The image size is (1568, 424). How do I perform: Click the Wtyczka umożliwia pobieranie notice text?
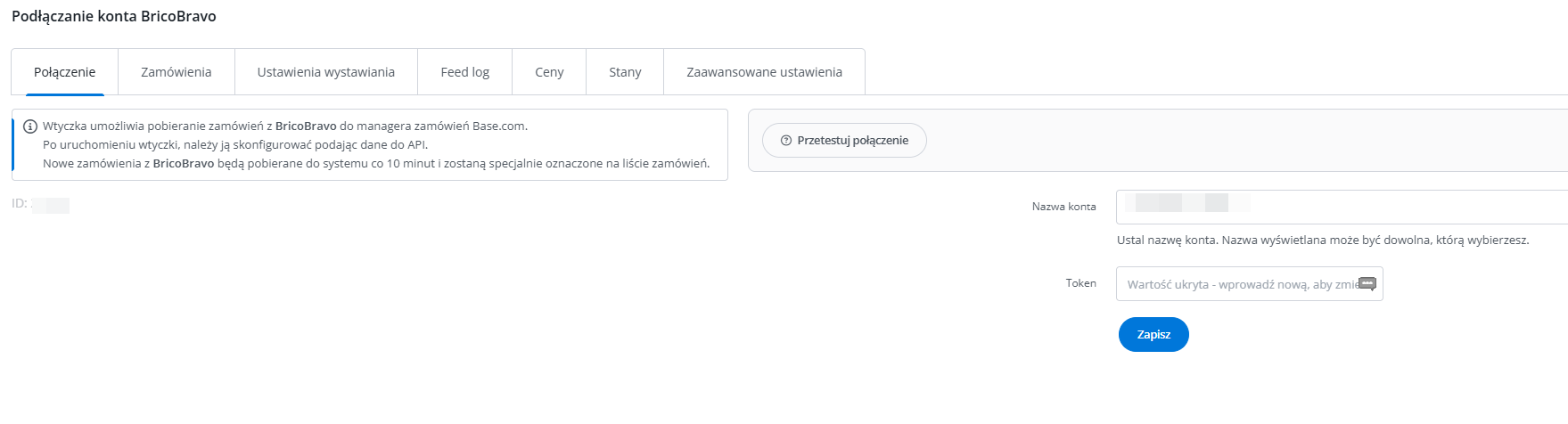pyautogui.click(x=285, y=126)
